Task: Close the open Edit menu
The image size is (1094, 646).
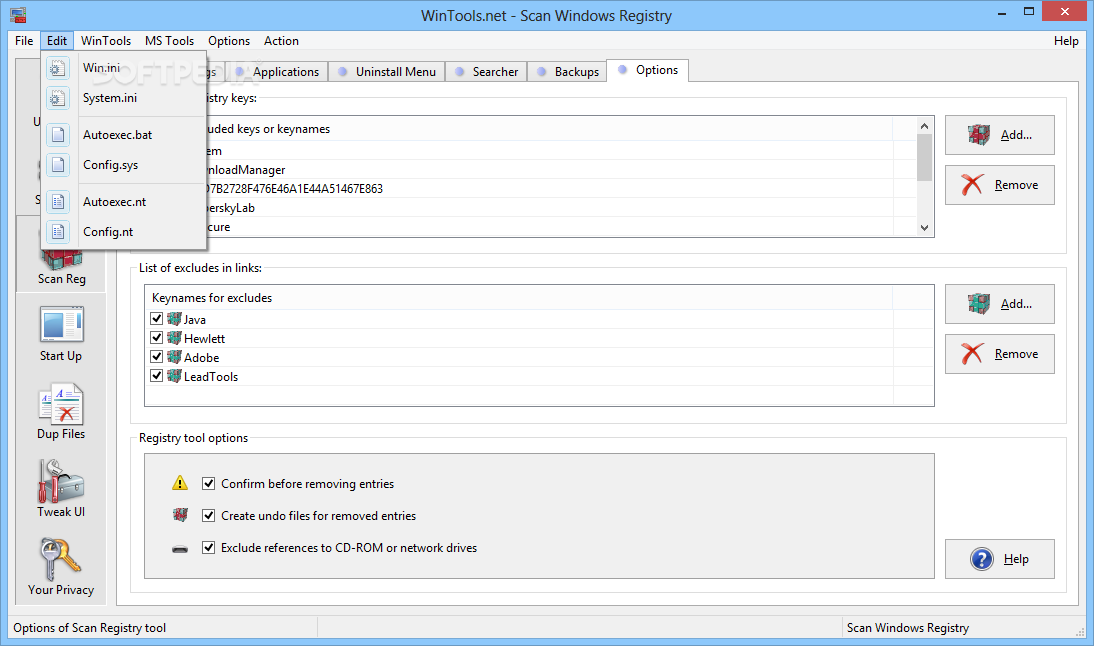Action: (57, 40)
